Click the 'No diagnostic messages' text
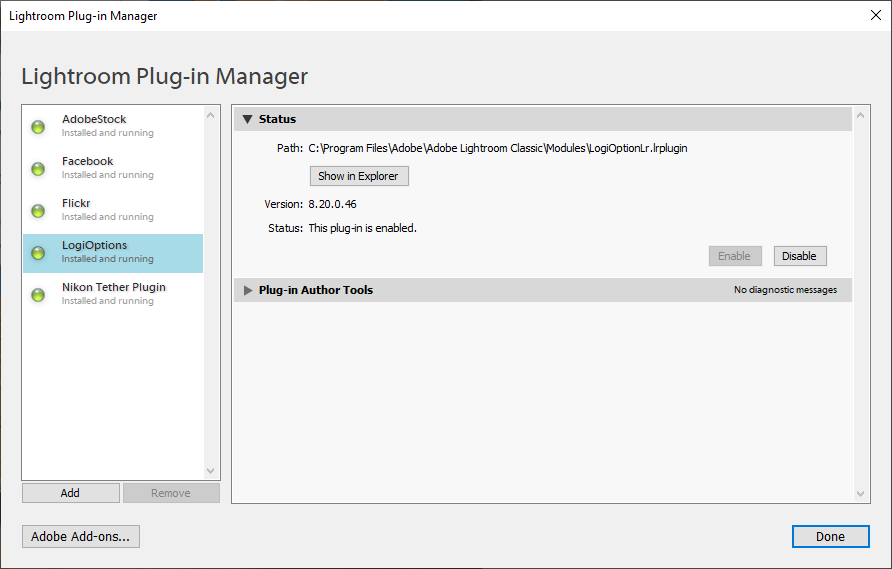The width and height of the screenshot is (892, 569). [x=785, y=290]
